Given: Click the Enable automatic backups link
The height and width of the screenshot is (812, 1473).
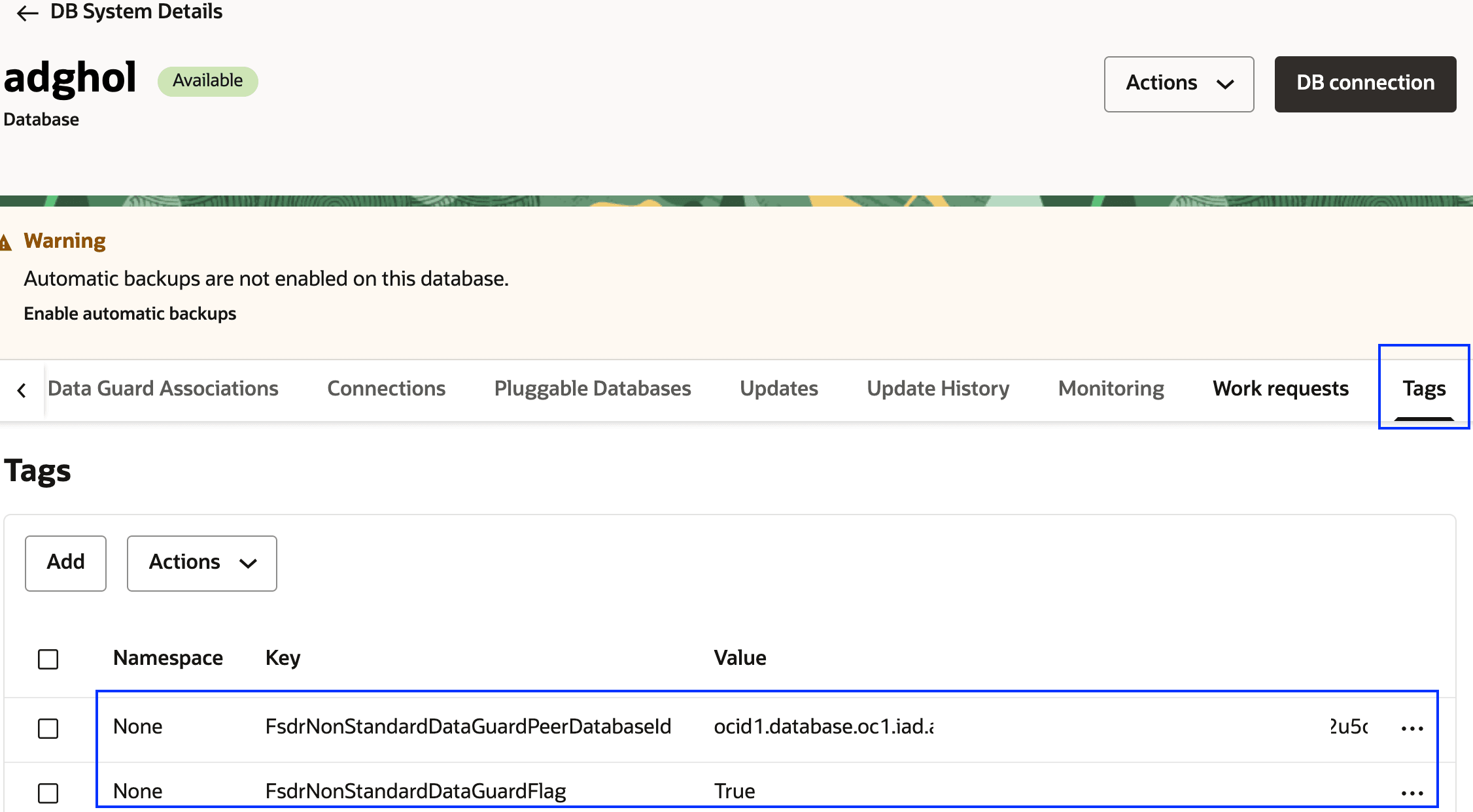Looking at the screenshot, I should 130,314.
